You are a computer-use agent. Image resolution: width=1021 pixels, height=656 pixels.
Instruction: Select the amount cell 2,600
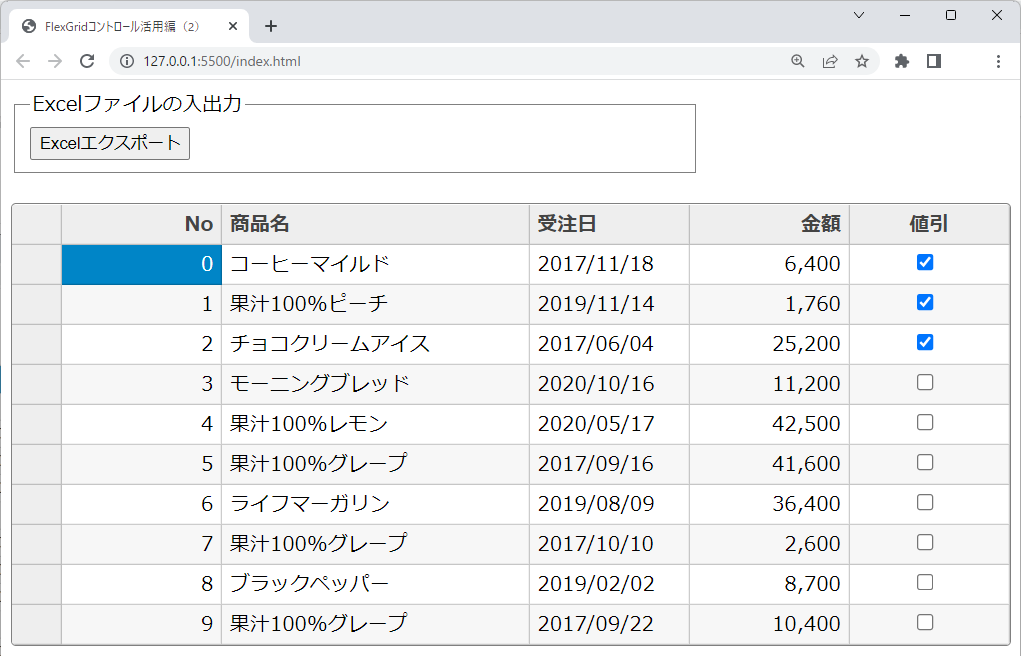[770, 545]
